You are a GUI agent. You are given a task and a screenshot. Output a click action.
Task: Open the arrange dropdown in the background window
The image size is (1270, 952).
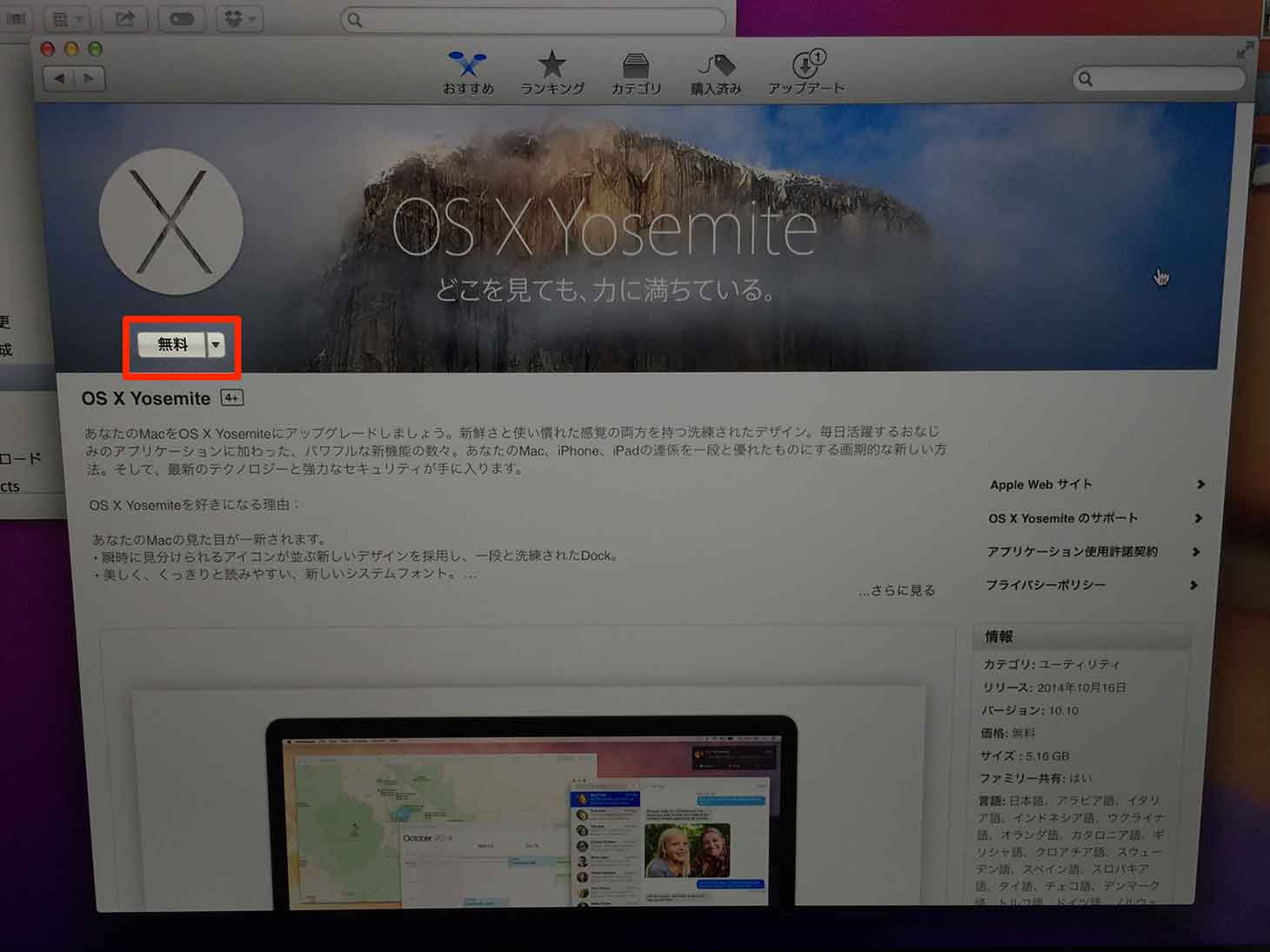tap(67, 18)
